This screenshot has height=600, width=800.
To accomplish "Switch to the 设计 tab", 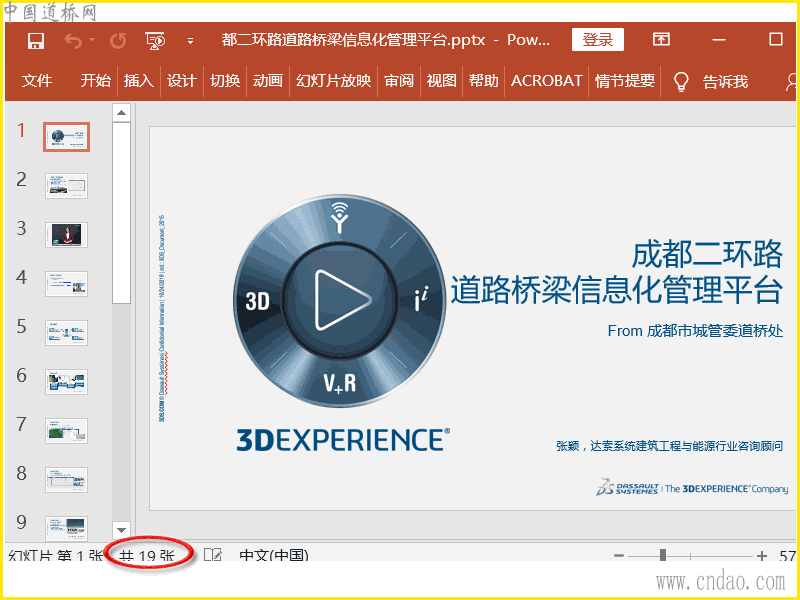I will click(x=182, y=81).
